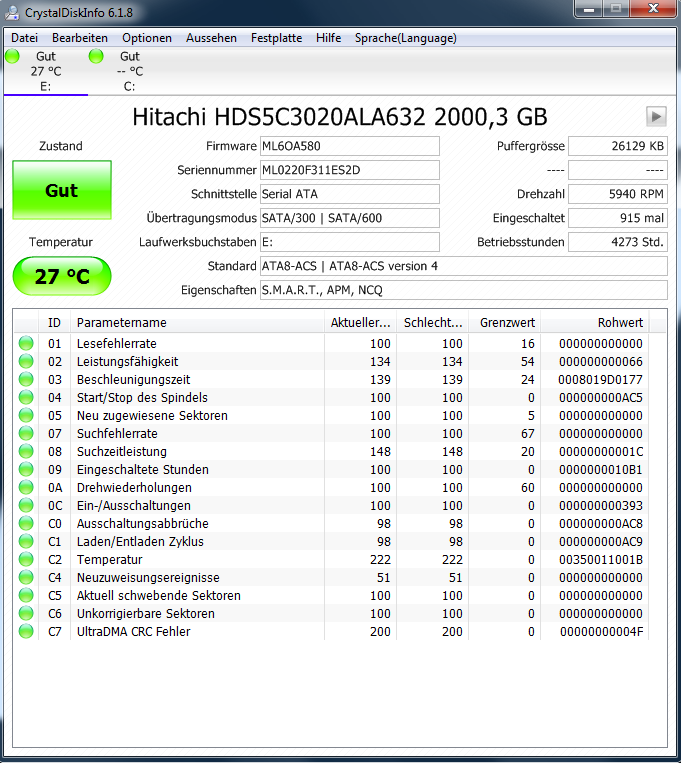The height and width of the screenshot is (763, 681).
Task: Switch to the C: drive tab
Action: [130, 72]
